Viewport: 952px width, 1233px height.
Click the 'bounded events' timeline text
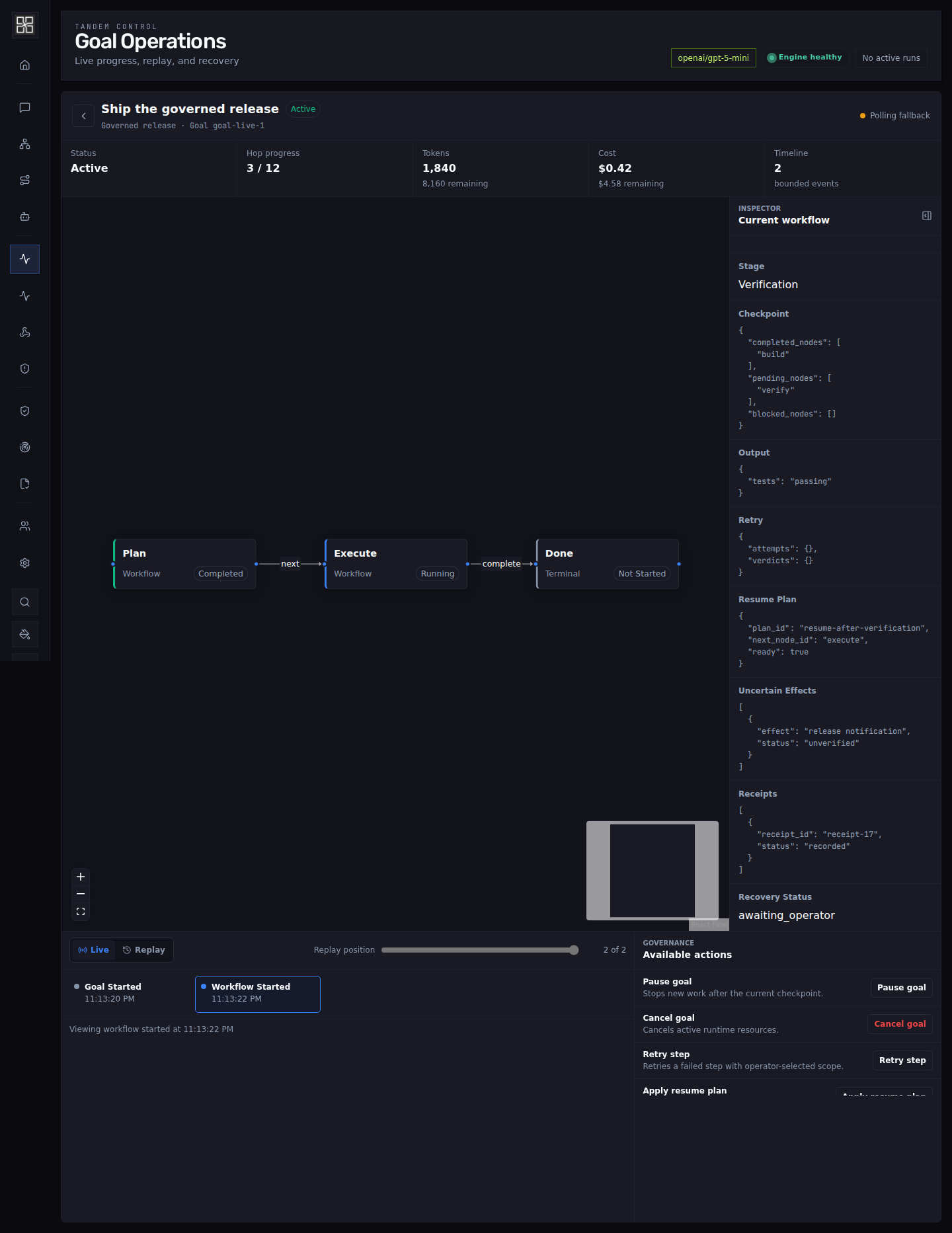pos(806,184)
